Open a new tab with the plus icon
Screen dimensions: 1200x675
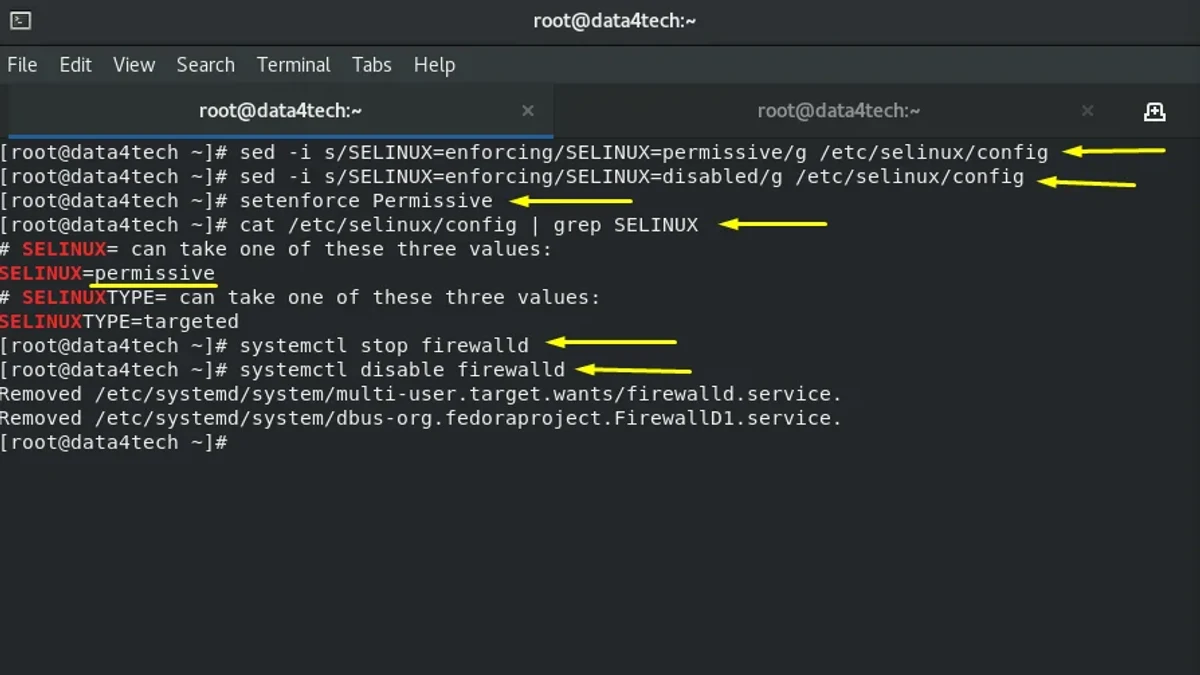pos(1154,111)
